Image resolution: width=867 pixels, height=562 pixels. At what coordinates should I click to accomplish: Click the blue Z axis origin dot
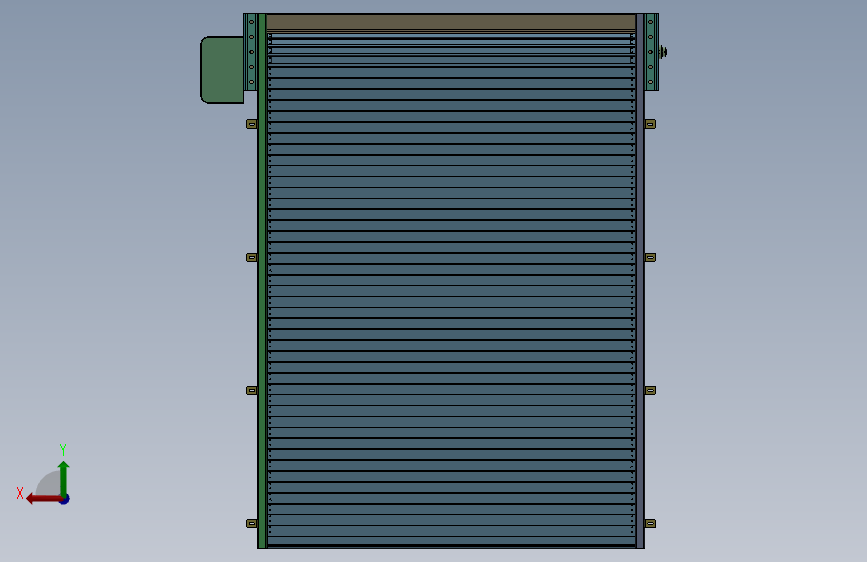pos(65,500)
